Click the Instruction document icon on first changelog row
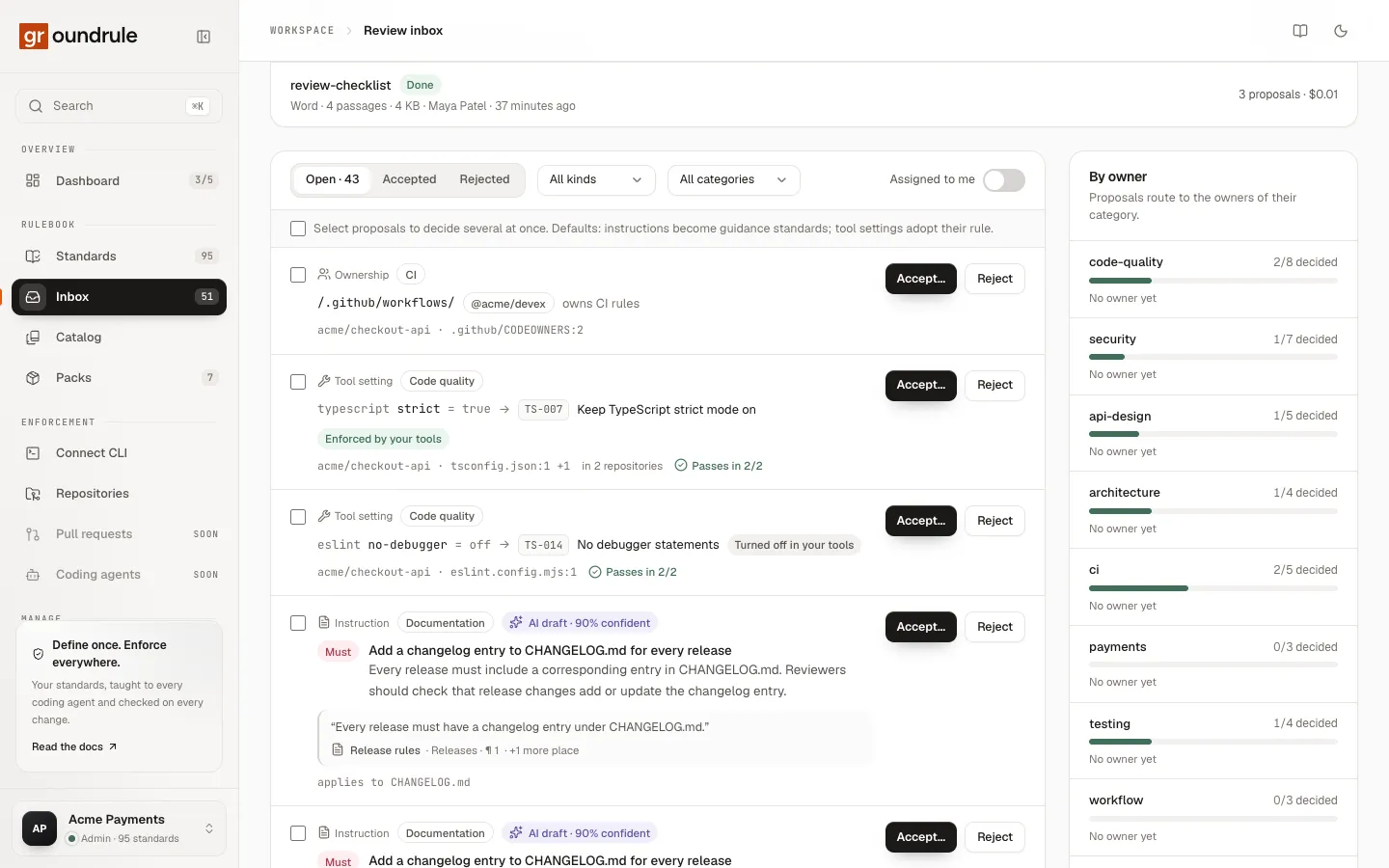The width and height of the screenshot is (1389, 868). coord(324,623)
